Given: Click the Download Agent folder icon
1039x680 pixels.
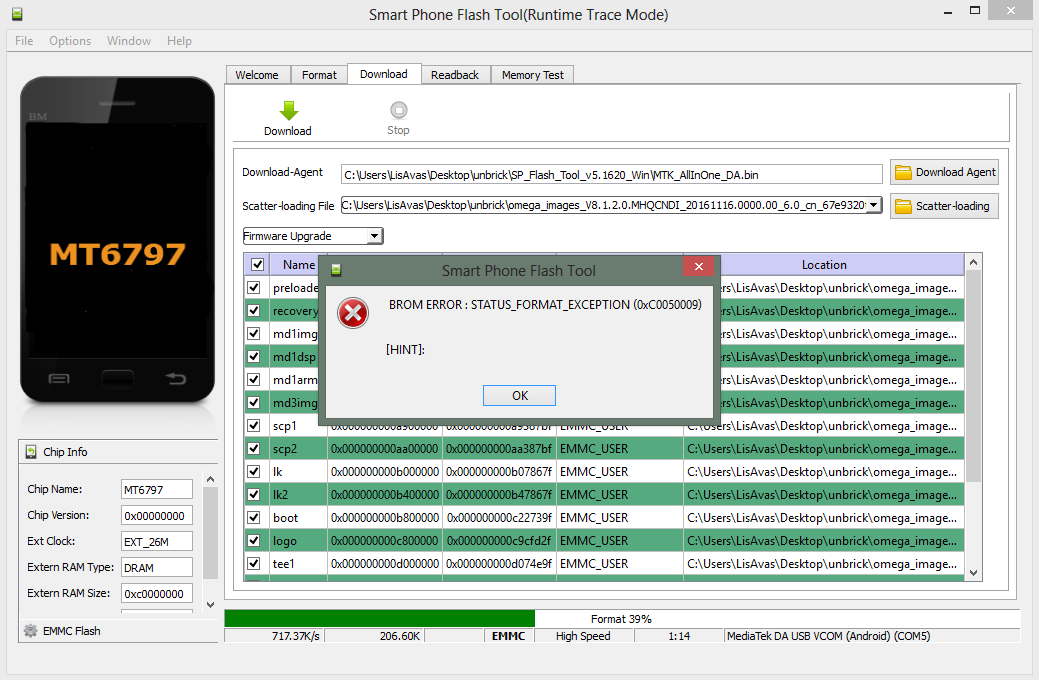Looking at the screenshot, I should (903, 172).
